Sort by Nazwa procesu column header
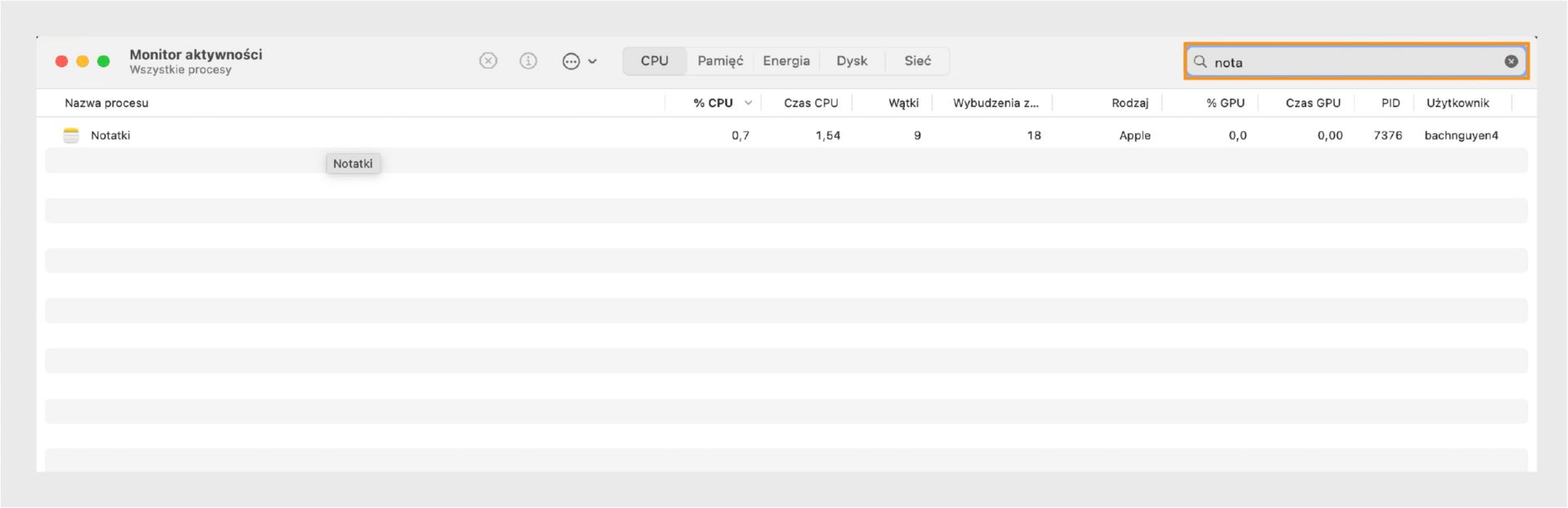Image resolution: width=1568 pixels, height=508 pixels. coord(107,103)
